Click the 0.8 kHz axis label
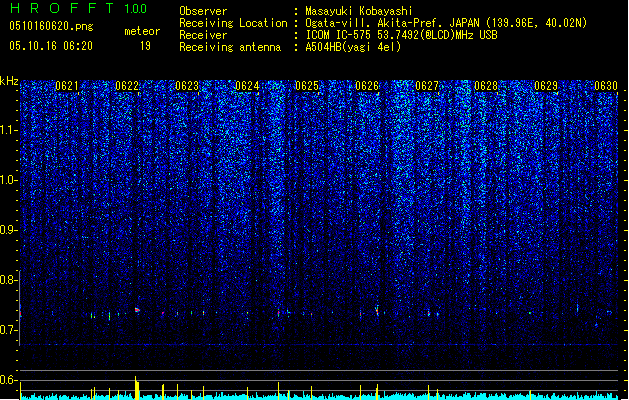 point(8,280)
